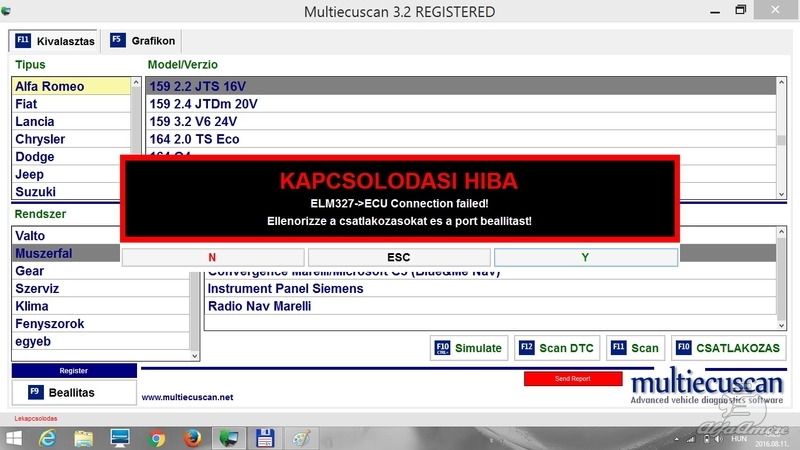Select Valto in the Rendszer list
The image size is (800, 450).
click(66, 236)
